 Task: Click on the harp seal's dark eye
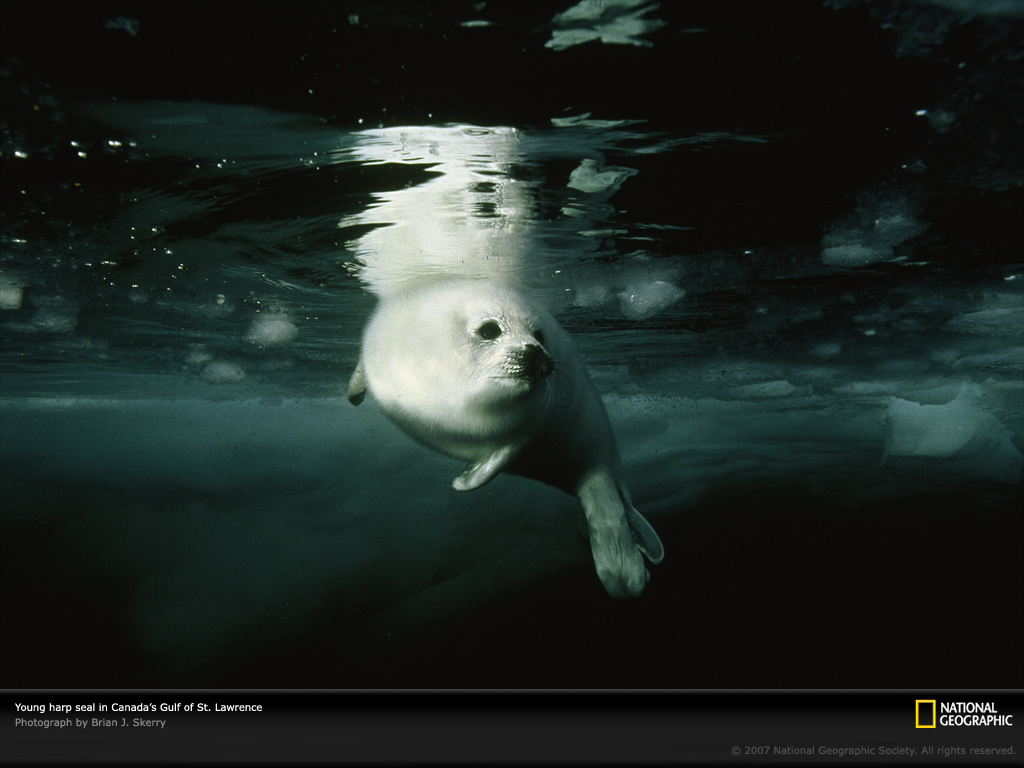click(x=489, y=329)
